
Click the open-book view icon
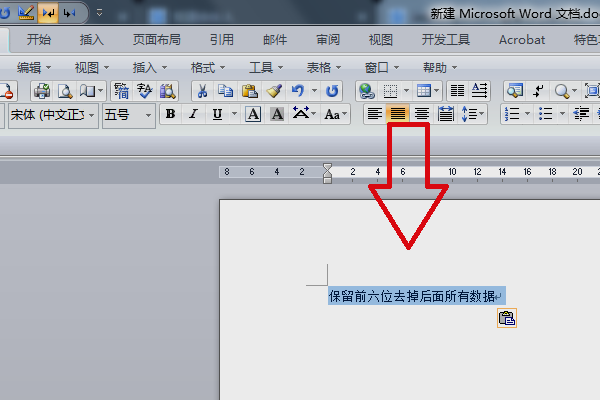click(x=87, y=91)
